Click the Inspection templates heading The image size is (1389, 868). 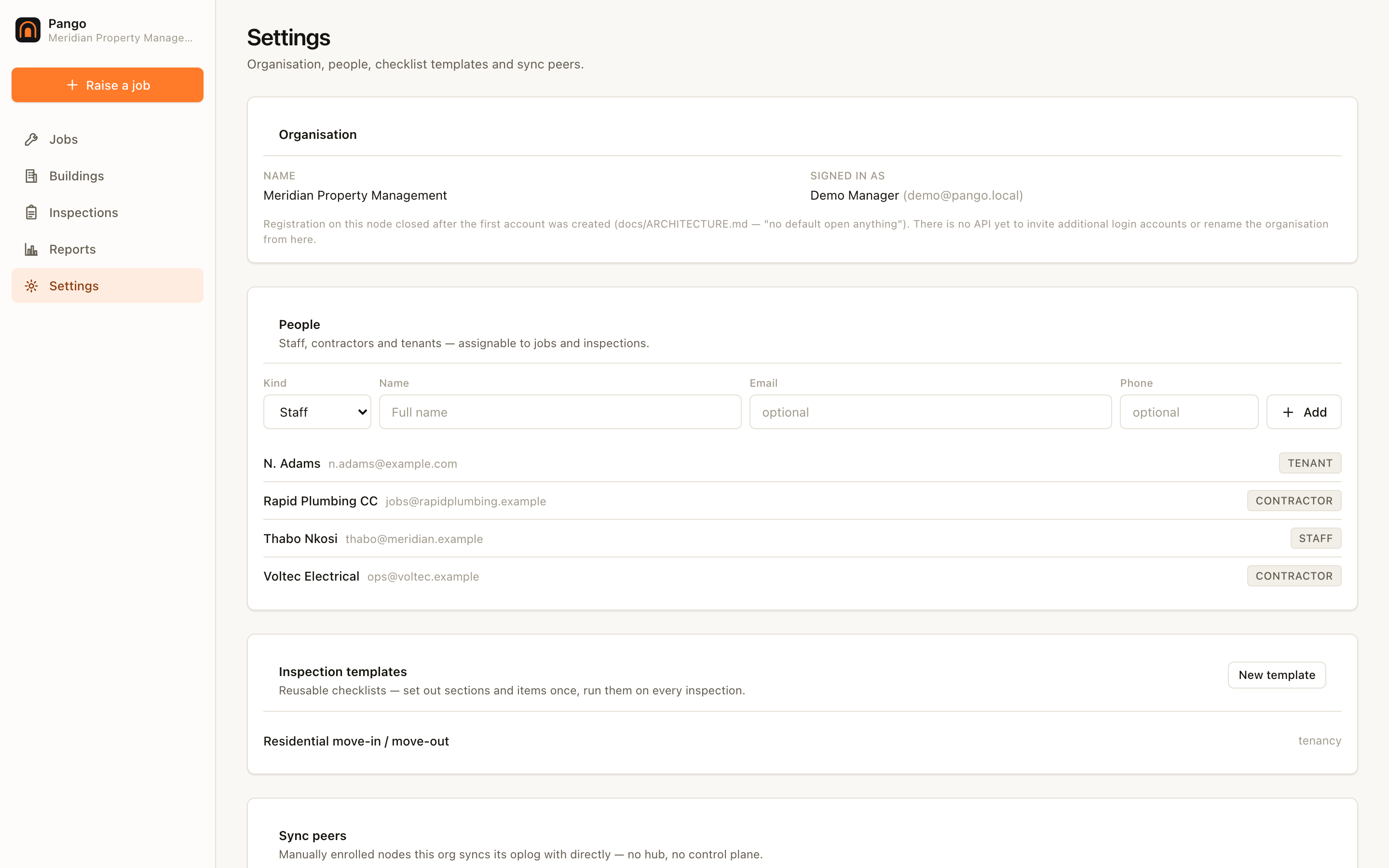click(342, 672)
